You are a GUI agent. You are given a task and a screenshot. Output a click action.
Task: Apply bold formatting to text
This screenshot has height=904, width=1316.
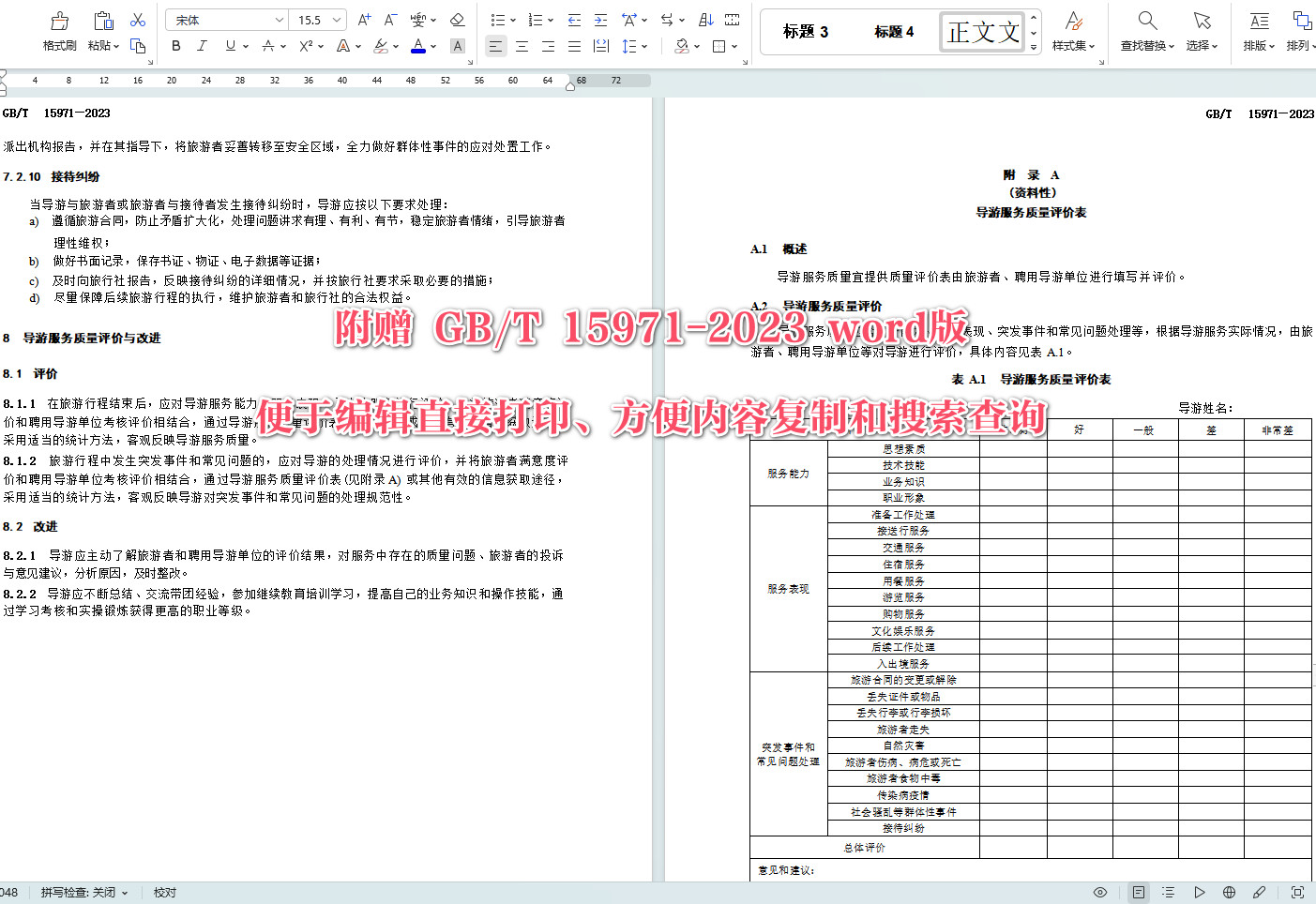click(175, 45)
